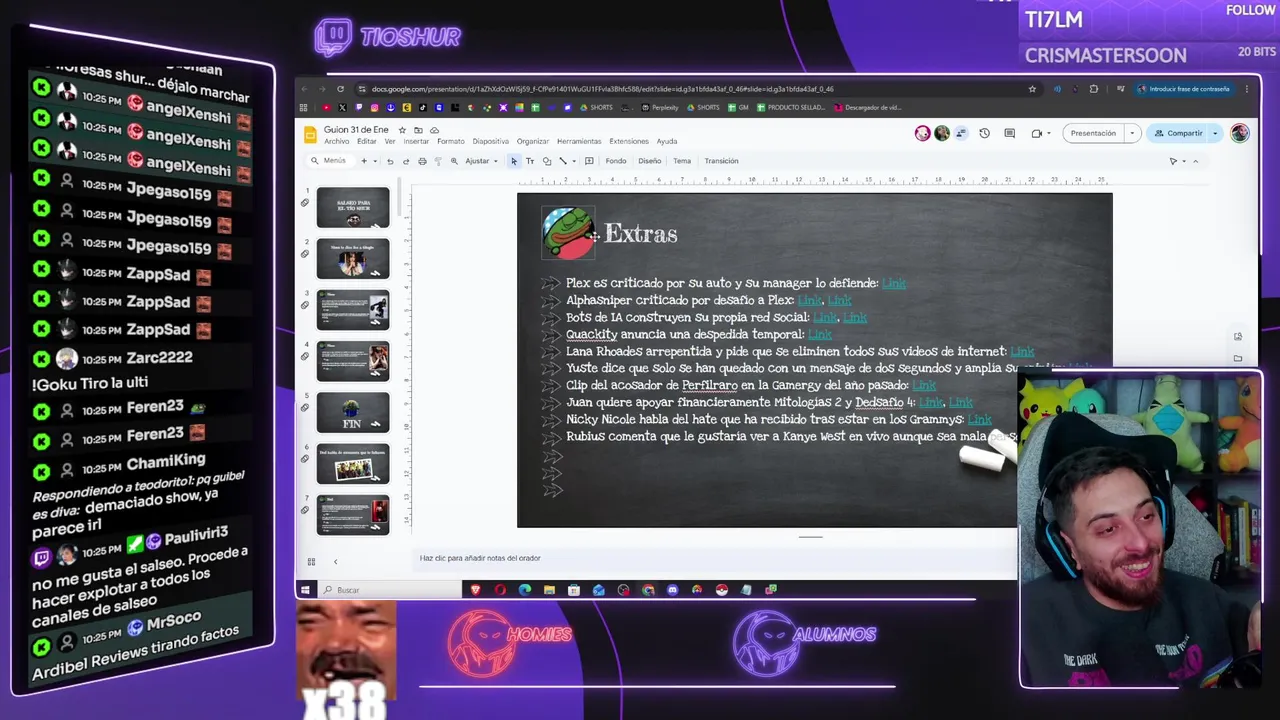Move document to folder icon
The width and height of the screenshot is (1280, 720).
418,130
